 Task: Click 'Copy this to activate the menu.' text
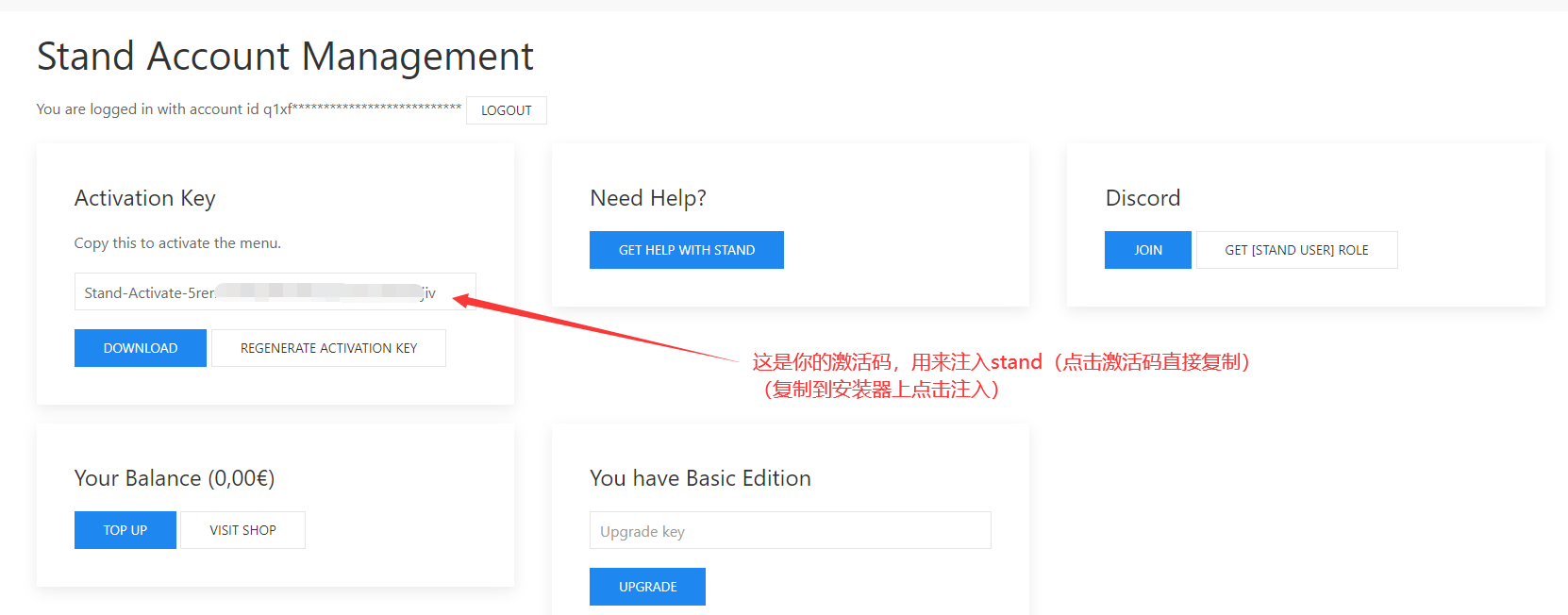(177, 243)
